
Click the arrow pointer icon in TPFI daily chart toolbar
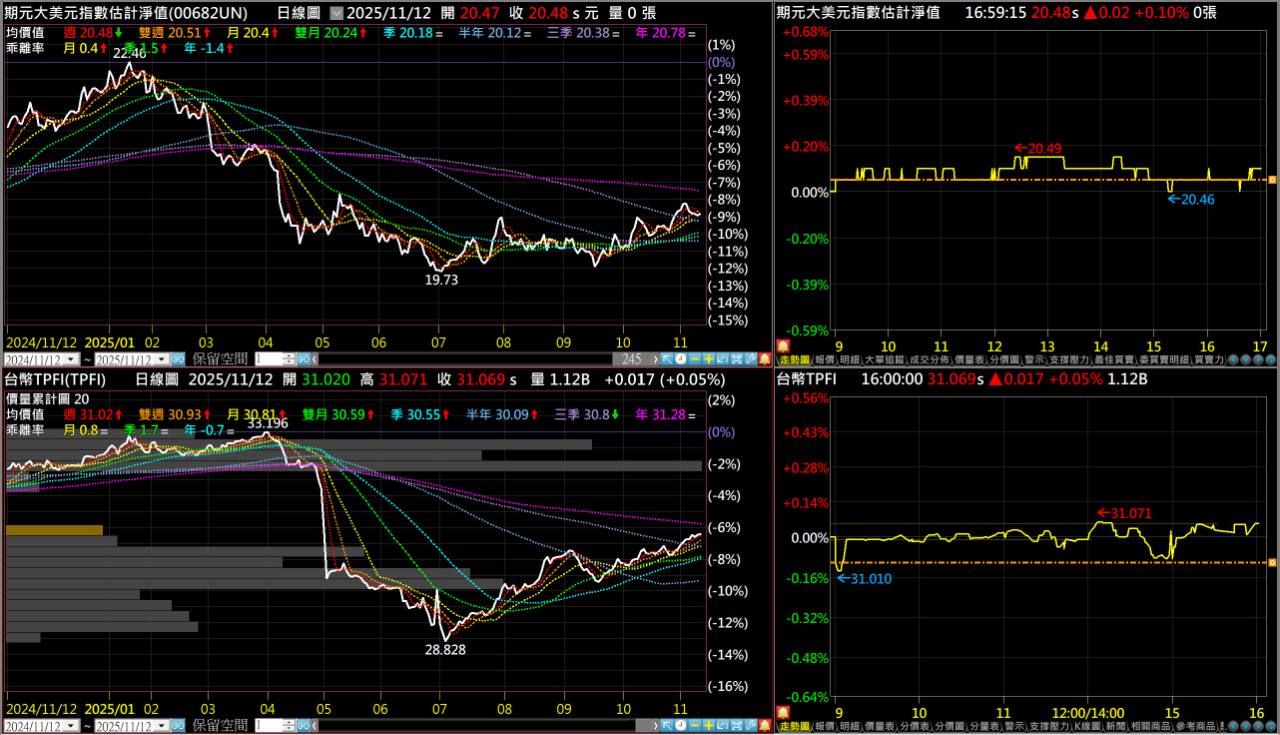pyautogui.click(x=666, y=725)
